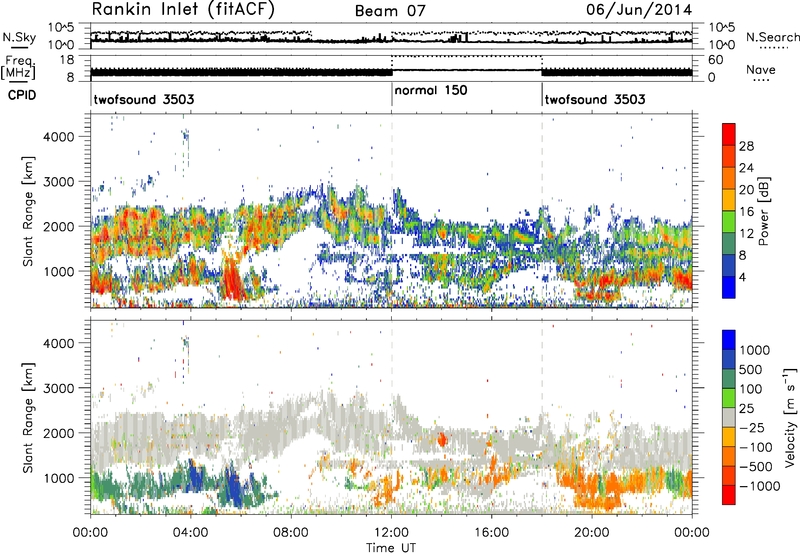The width and height of the screenshot is (800, 554).
Task: Select the 1000 tick in velocity panel range axis
Action: 58,478
